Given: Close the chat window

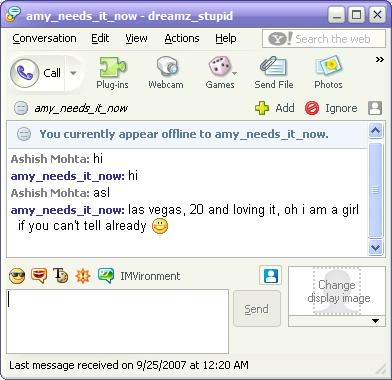Looking at the screenshot, I should coord(377,15).
